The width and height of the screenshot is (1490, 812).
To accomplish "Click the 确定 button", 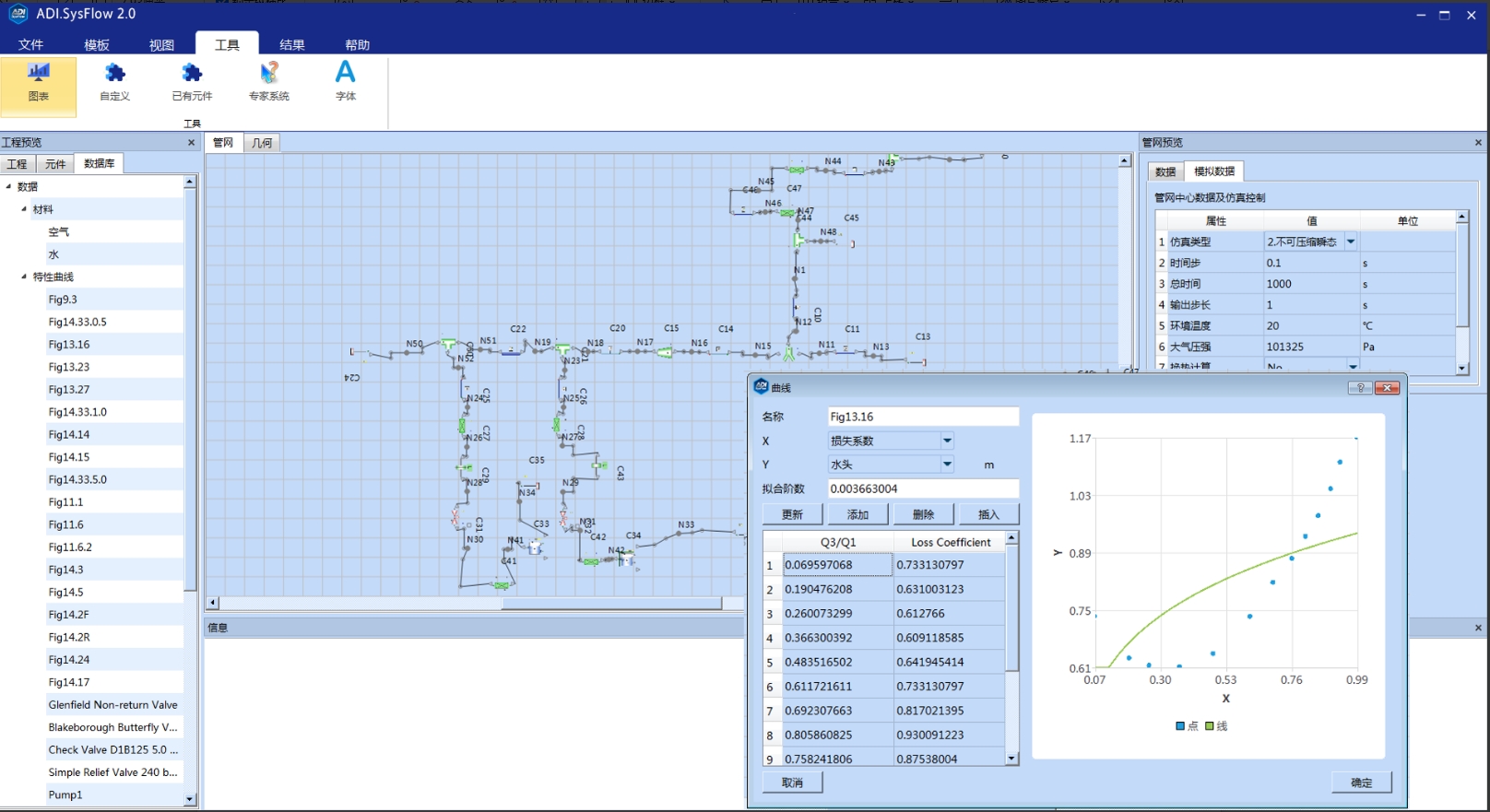I will click(x=1362, y=783).
